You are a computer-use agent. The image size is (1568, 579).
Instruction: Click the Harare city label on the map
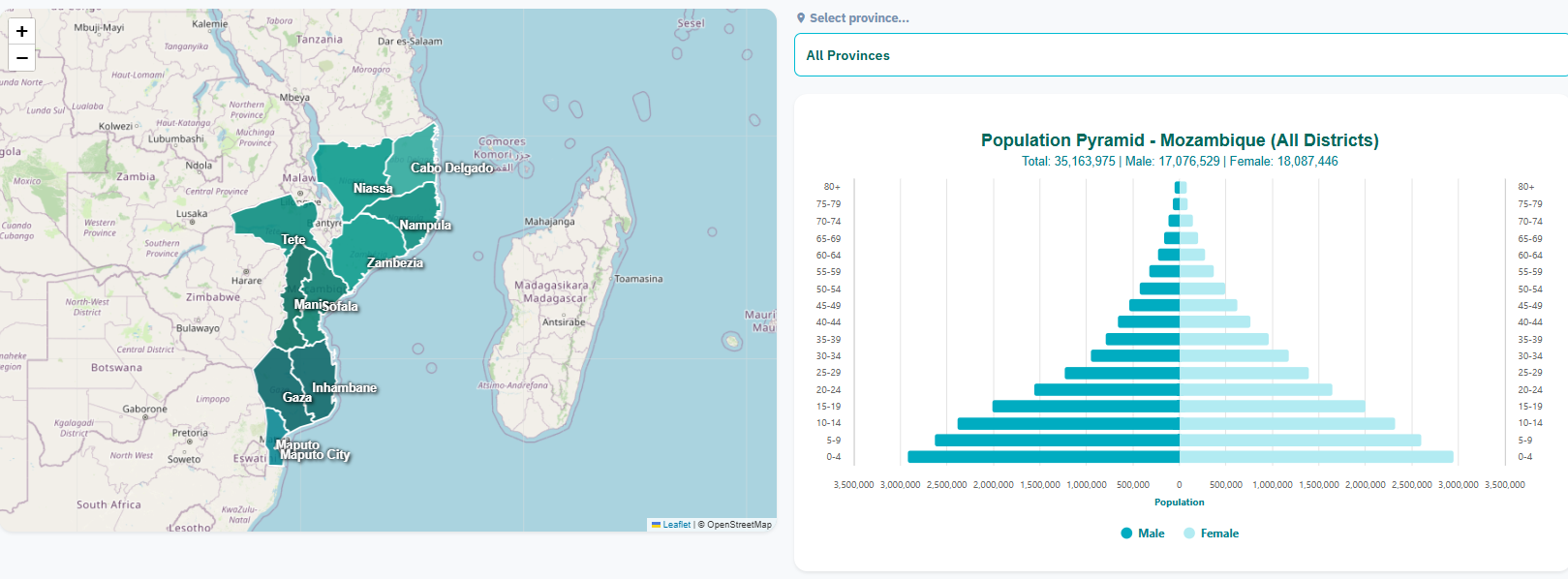coord(247,281)
